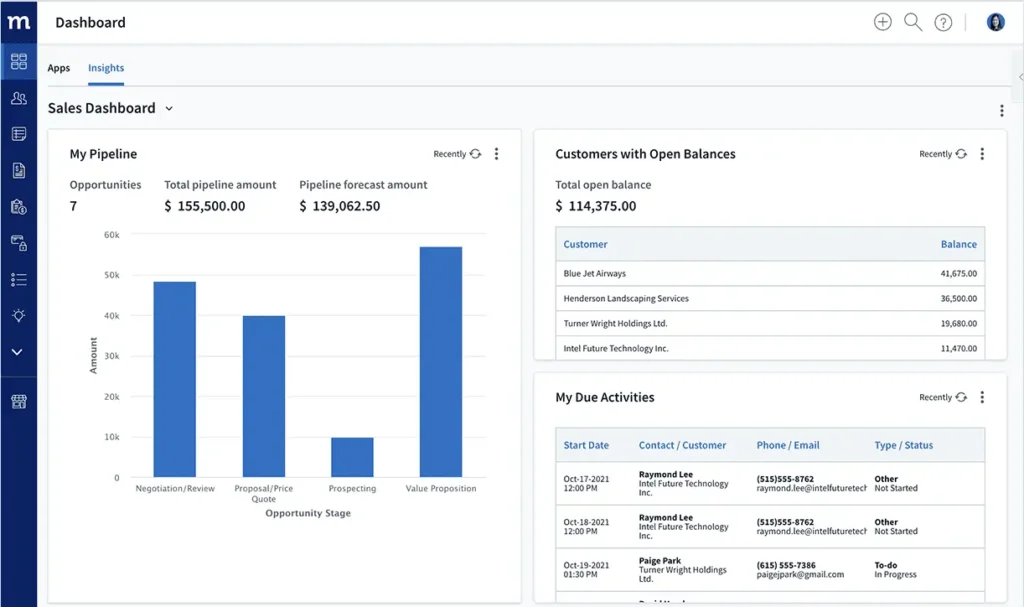
Task: Select the Insights tab
Action: (x=105, y=68)
